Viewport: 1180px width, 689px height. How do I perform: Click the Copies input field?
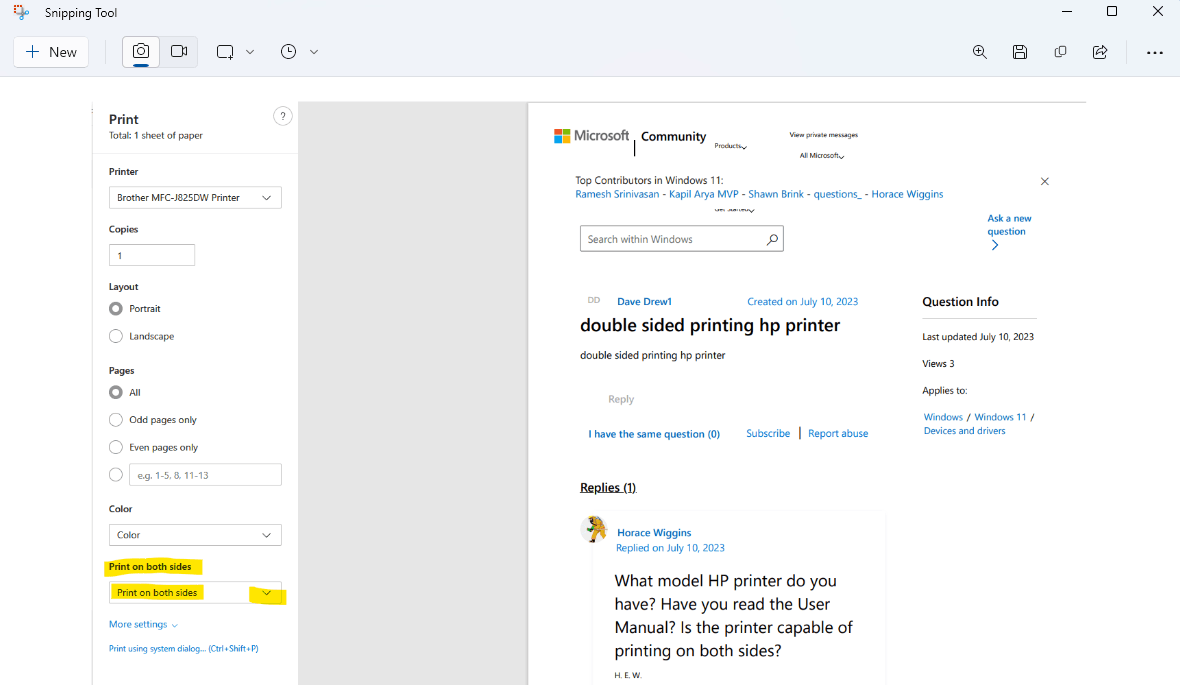coord(152,255)
